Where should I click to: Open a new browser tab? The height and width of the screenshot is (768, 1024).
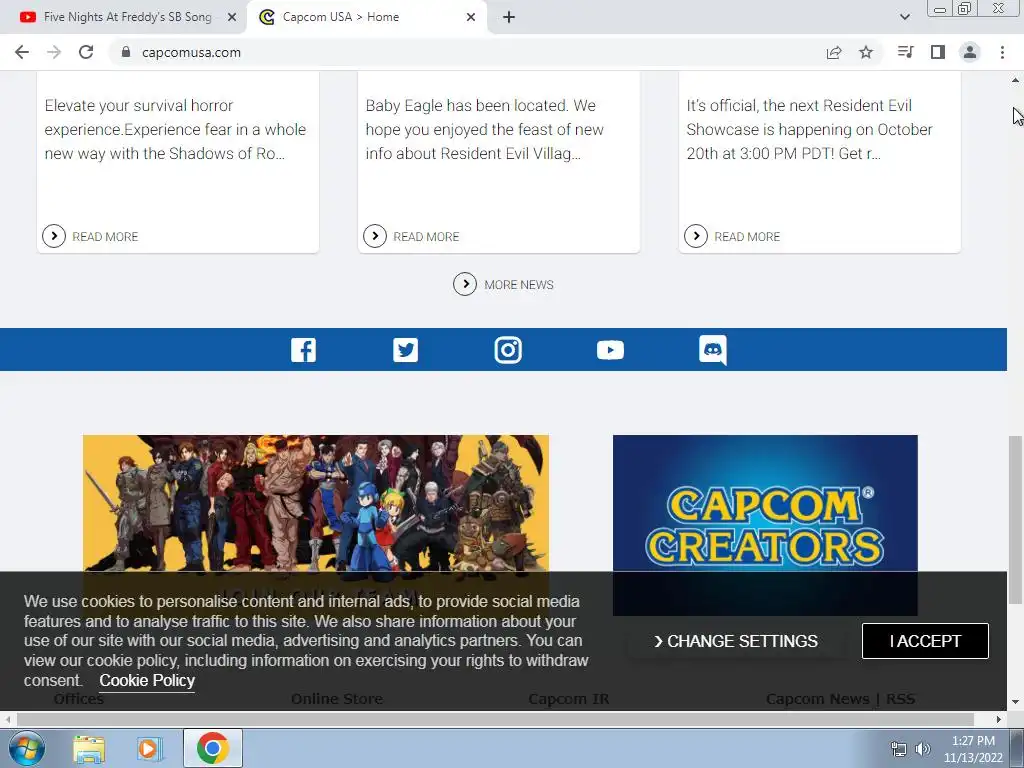(509, 17)
